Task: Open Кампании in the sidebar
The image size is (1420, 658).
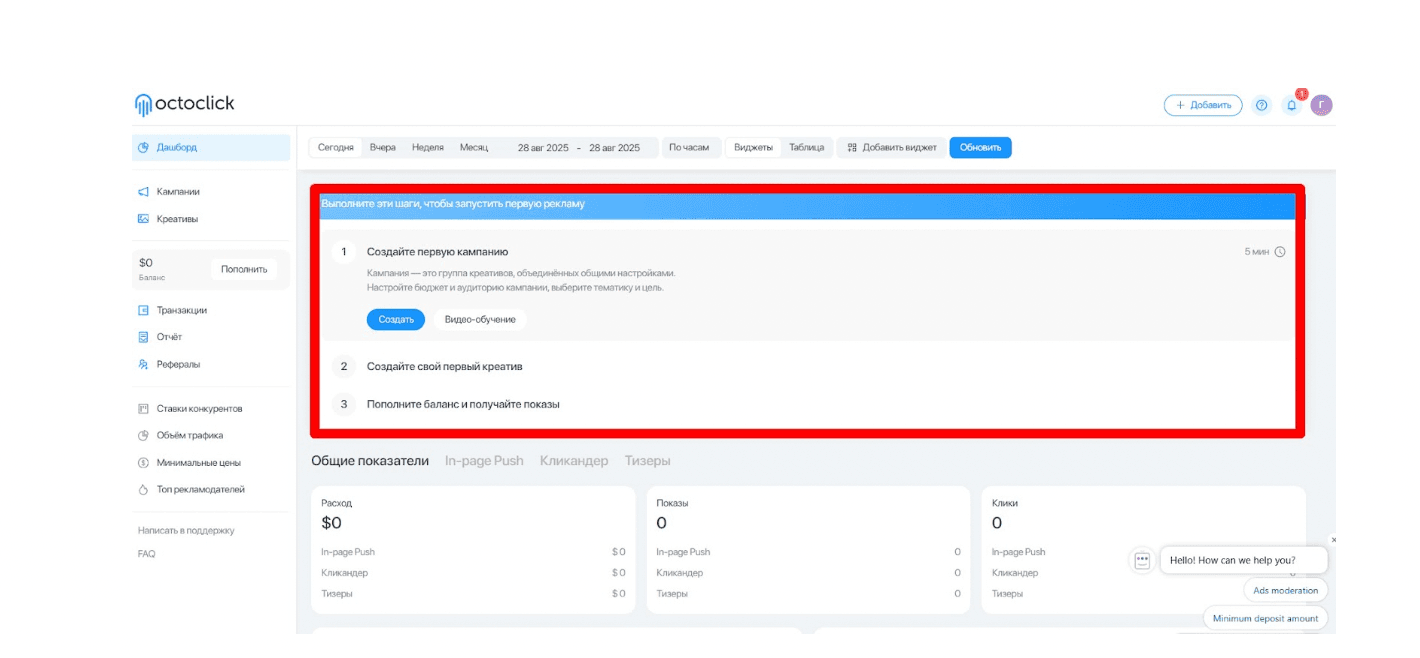Action: pyautogui.click(x=178, y=191)
